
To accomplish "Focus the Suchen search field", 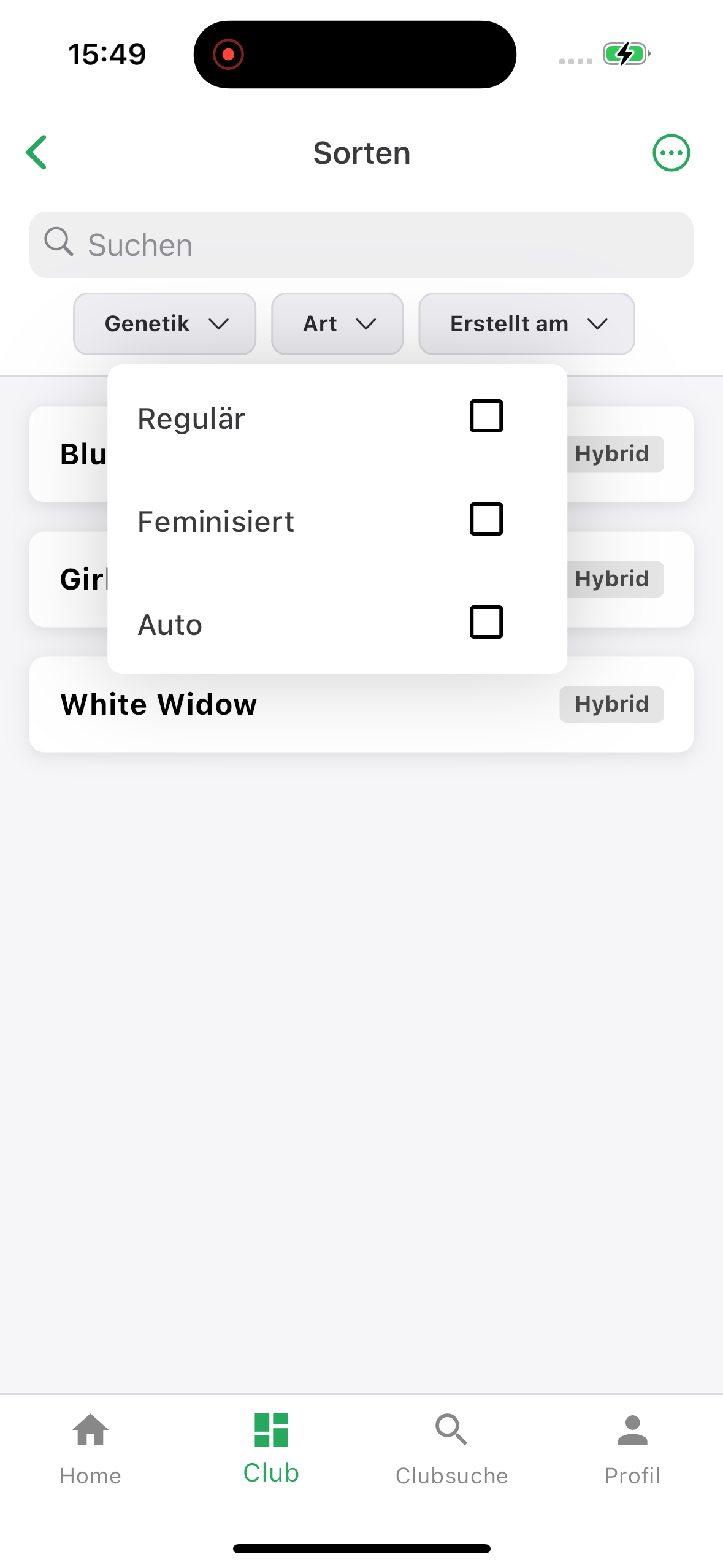I will 361,245.
